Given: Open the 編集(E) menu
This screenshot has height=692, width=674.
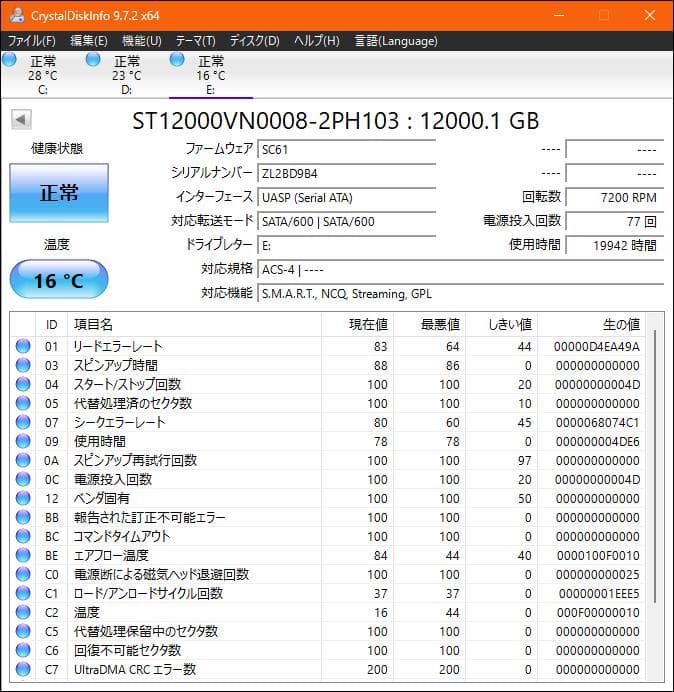Looking at the screenshot, I should tap(89, 41).
